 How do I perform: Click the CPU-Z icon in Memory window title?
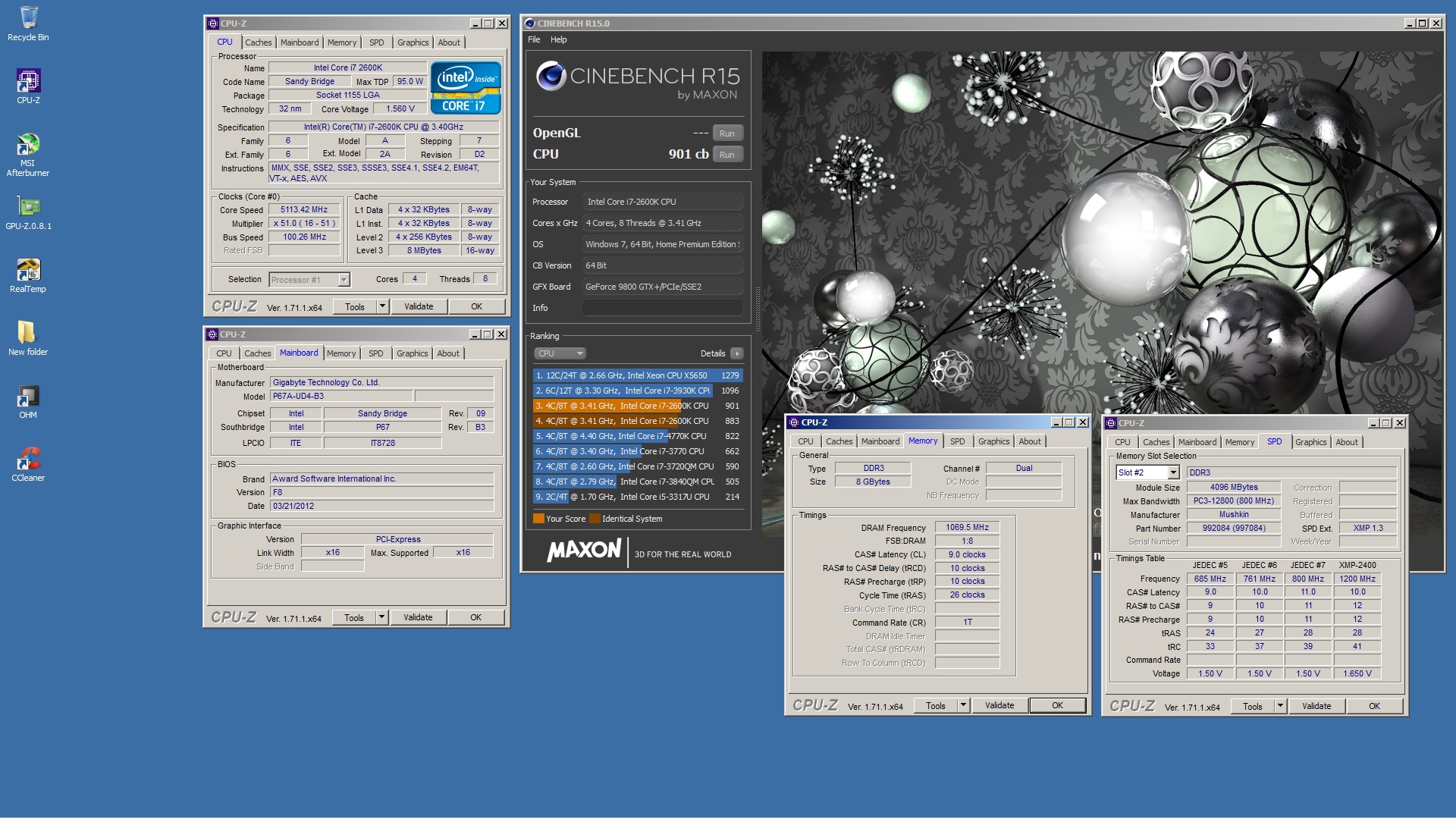point(794,423)
